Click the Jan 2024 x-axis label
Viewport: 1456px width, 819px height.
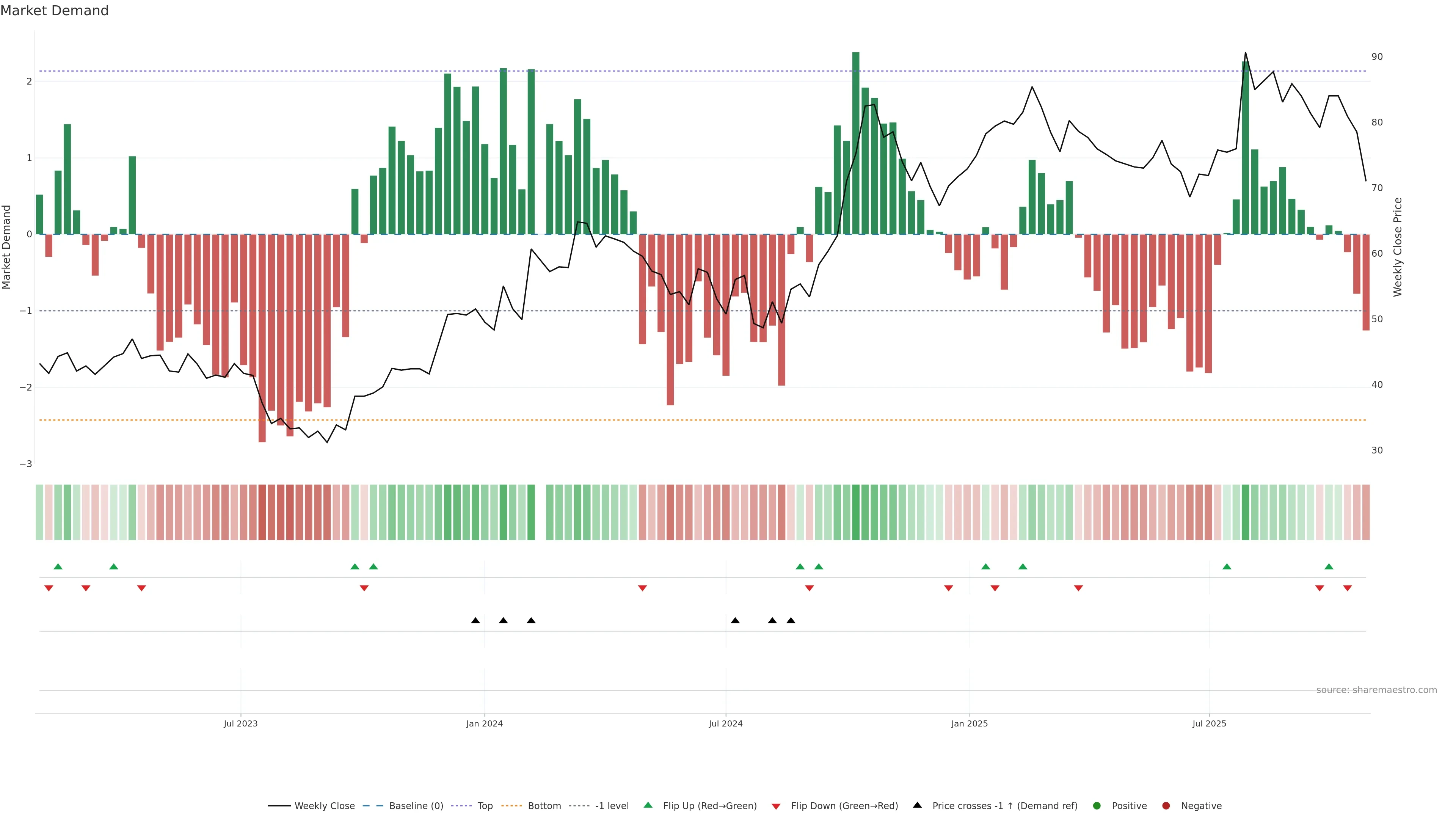point(485,723)
